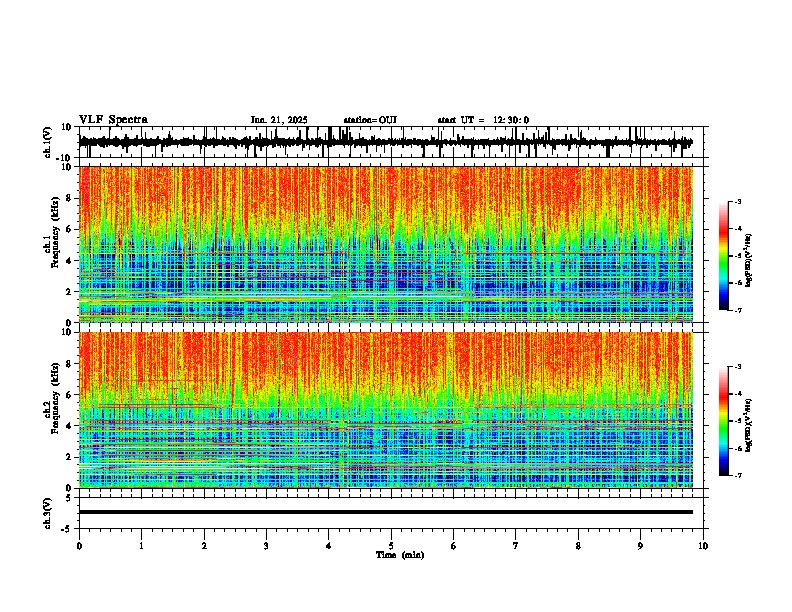Image resolution: width=792 pixels, height=612 pixels.
Task: Click time axis tick label 8
Action: click(x=578, y=546)
